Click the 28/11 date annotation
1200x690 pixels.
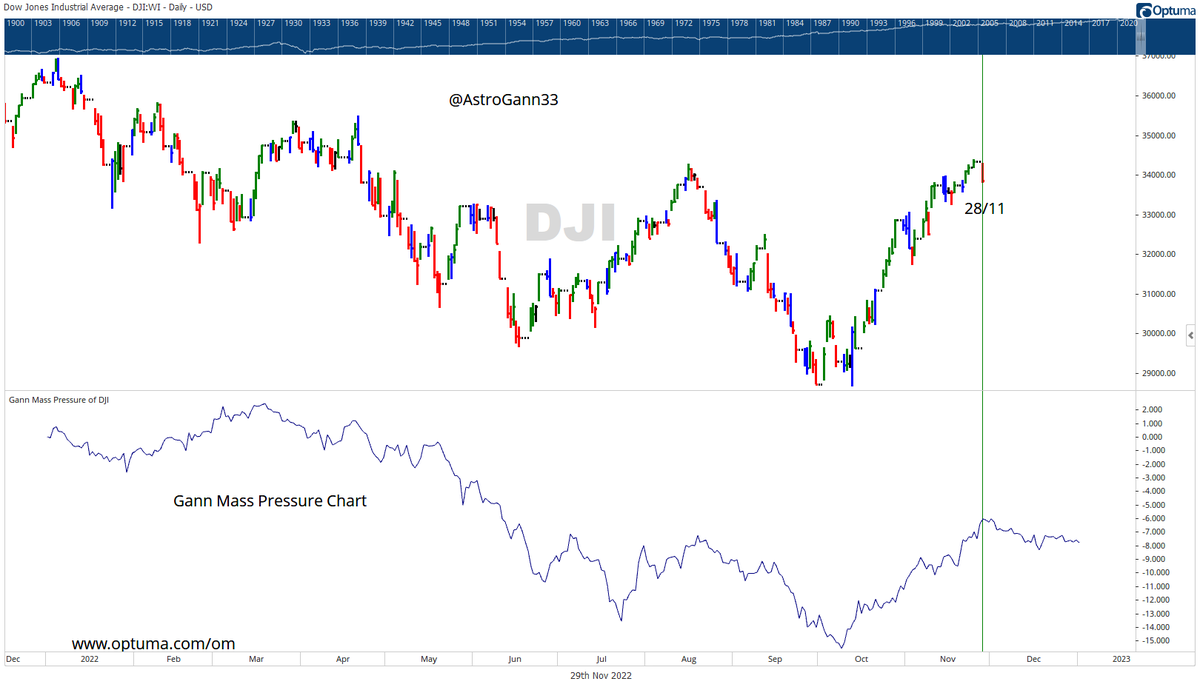(984, 209)
